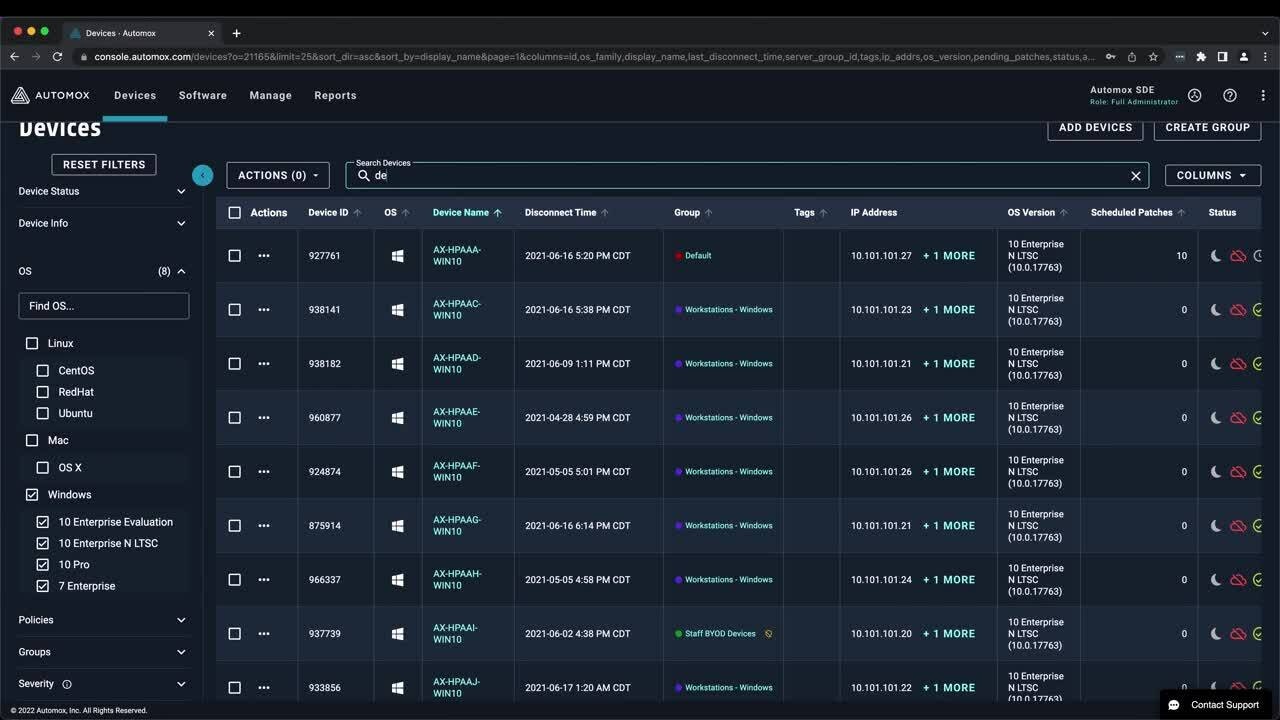The image size is (1280, 720).
Task: Open the user account icon
Action: (x=1194, y=96)
